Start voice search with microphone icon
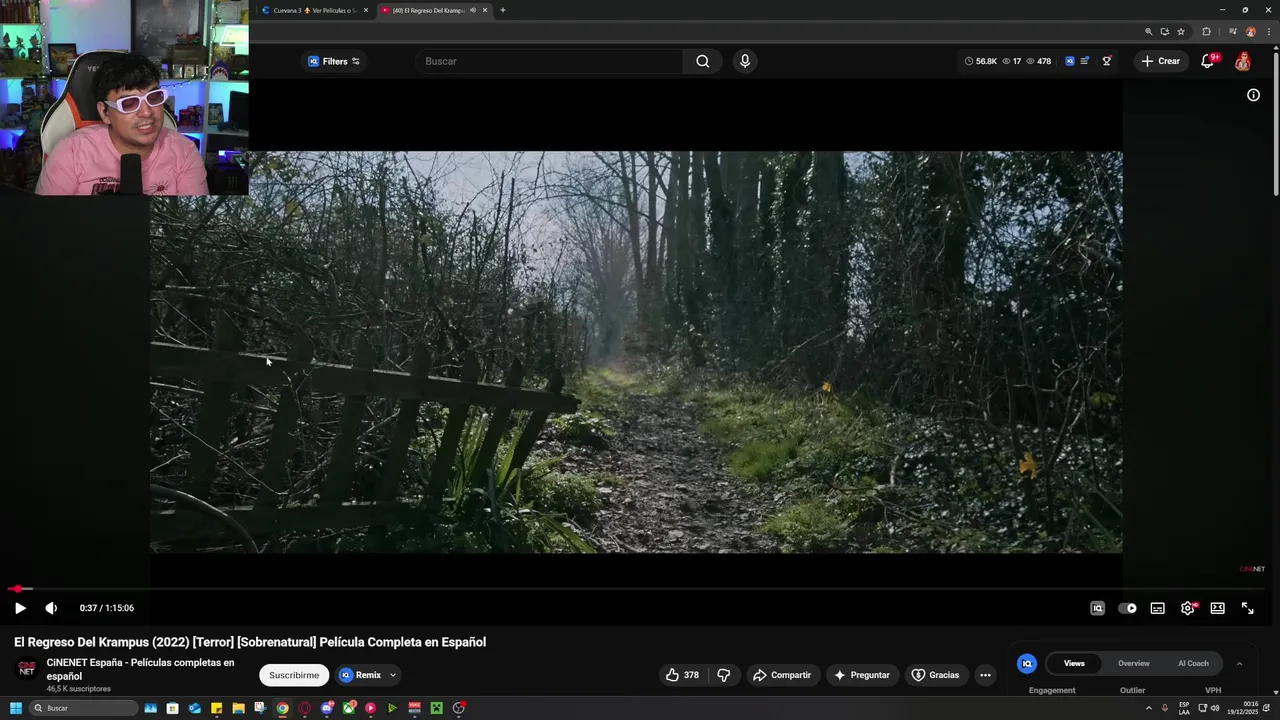Screen dimensions: 1280x720 point(745,61)
